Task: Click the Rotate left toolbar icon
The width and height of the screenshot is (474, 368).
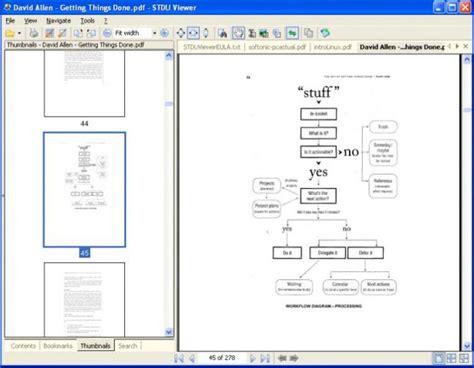Action: click(x=78, y=33)
